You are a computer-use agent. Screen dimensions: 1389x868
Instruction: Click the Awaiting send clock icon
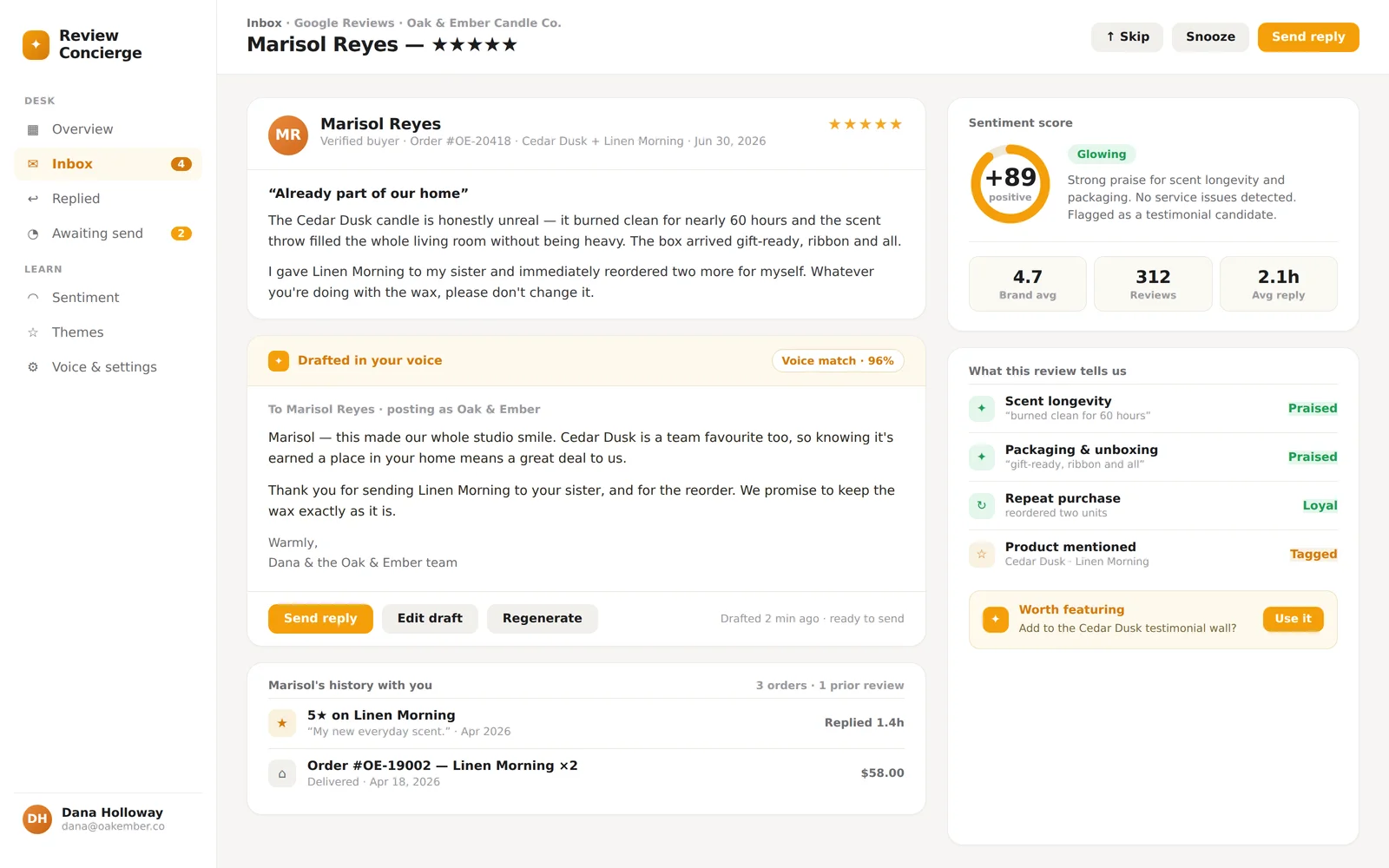[x=33, y=233]
